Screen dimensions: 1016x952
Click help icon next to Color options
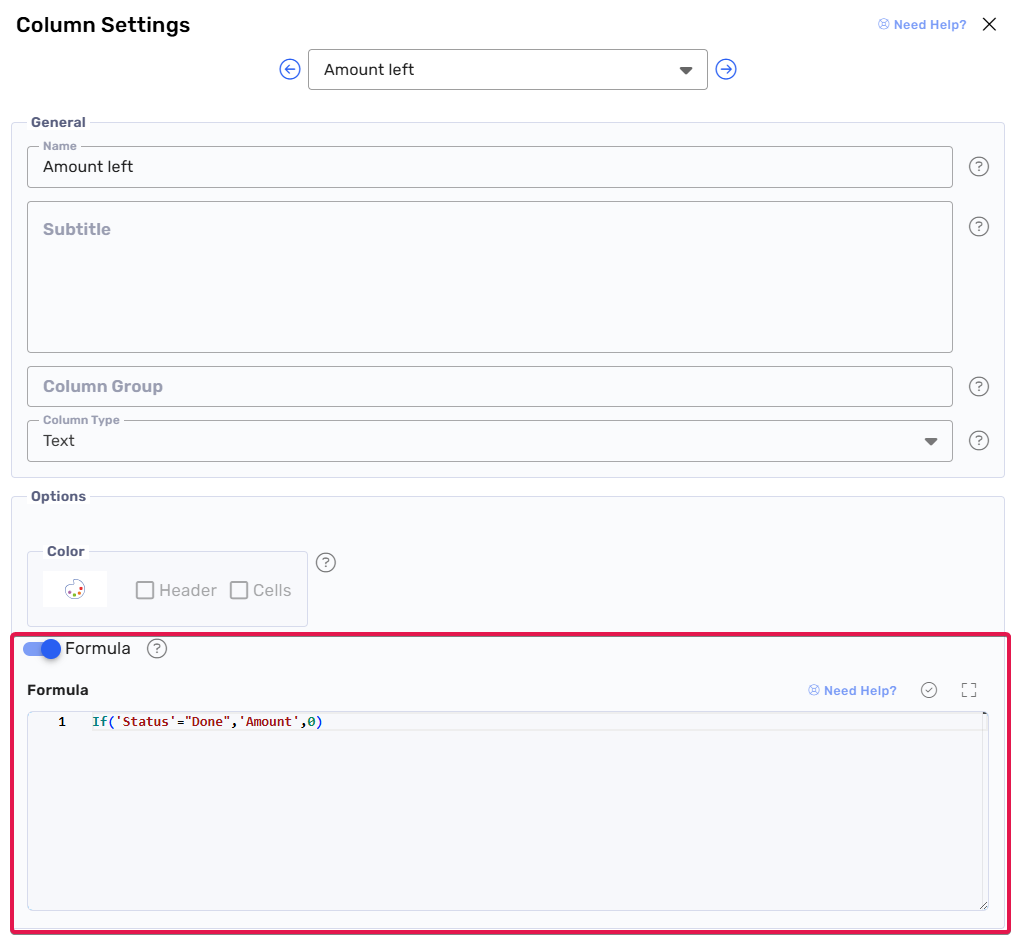pyautogui.click(x=326, y=562)
